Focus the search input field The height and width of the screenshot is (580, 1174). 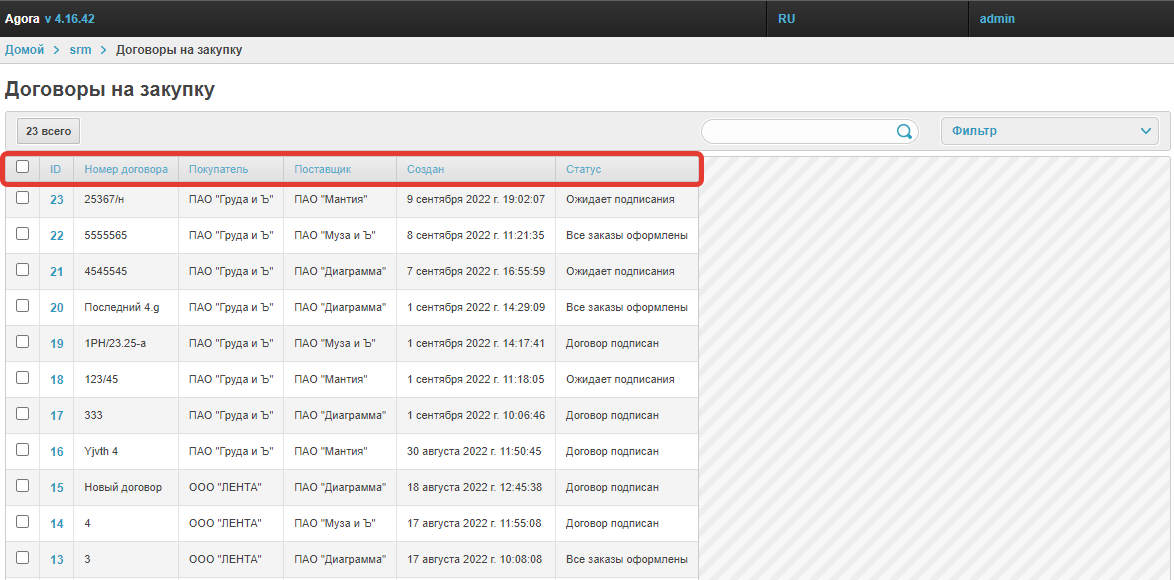(x=797, y=131)
